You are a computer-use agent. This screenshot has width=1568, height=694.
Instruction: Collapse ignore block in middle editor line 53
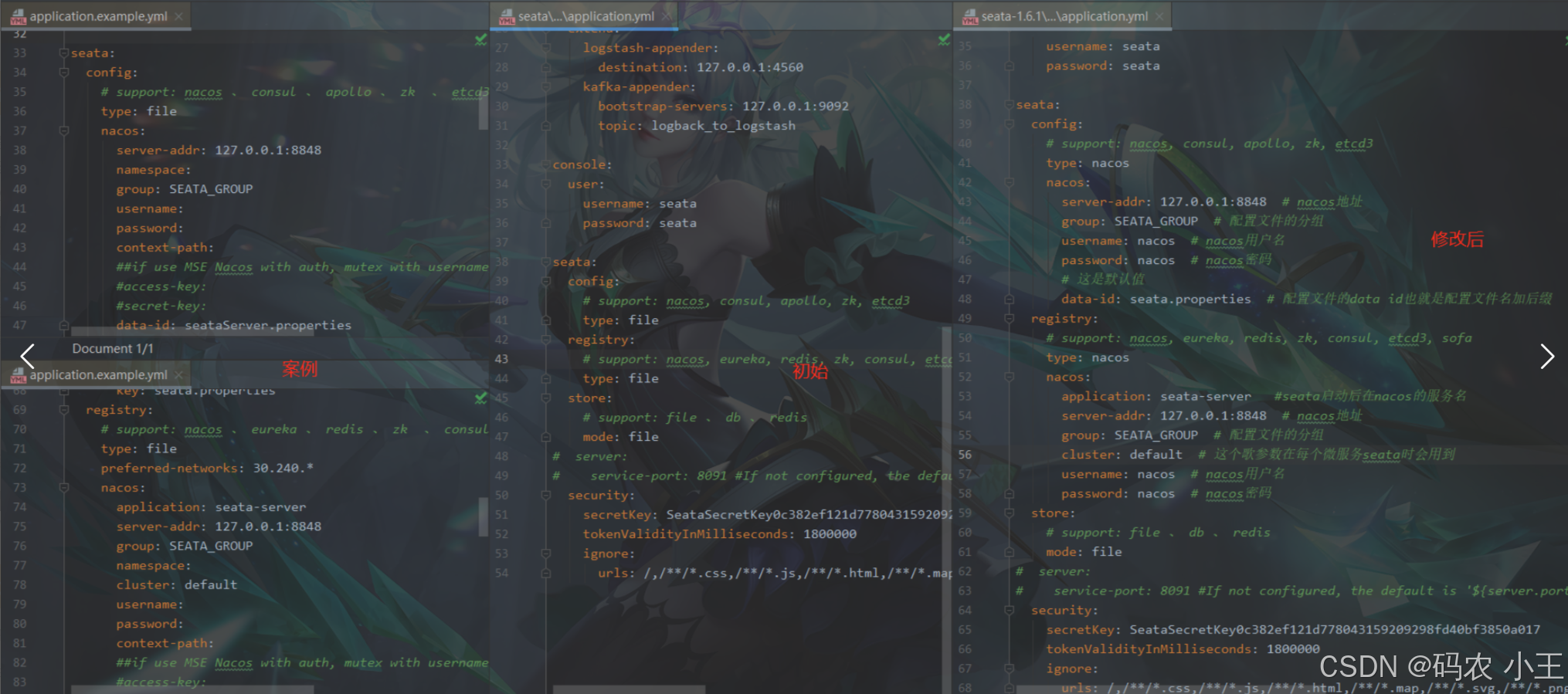(546, 554)
